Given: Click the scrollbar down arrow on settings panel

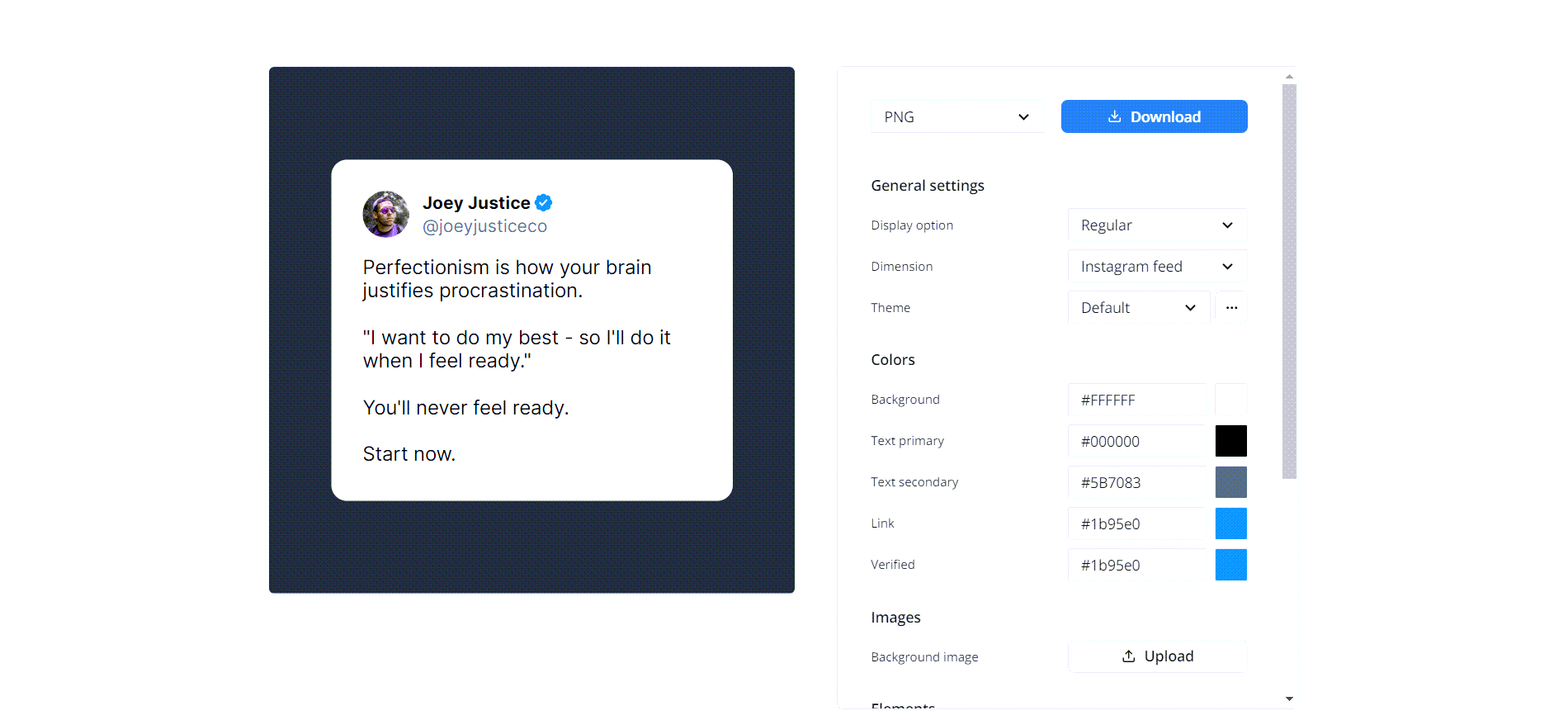Looking at the screenshot, I should coord(1289,698).
